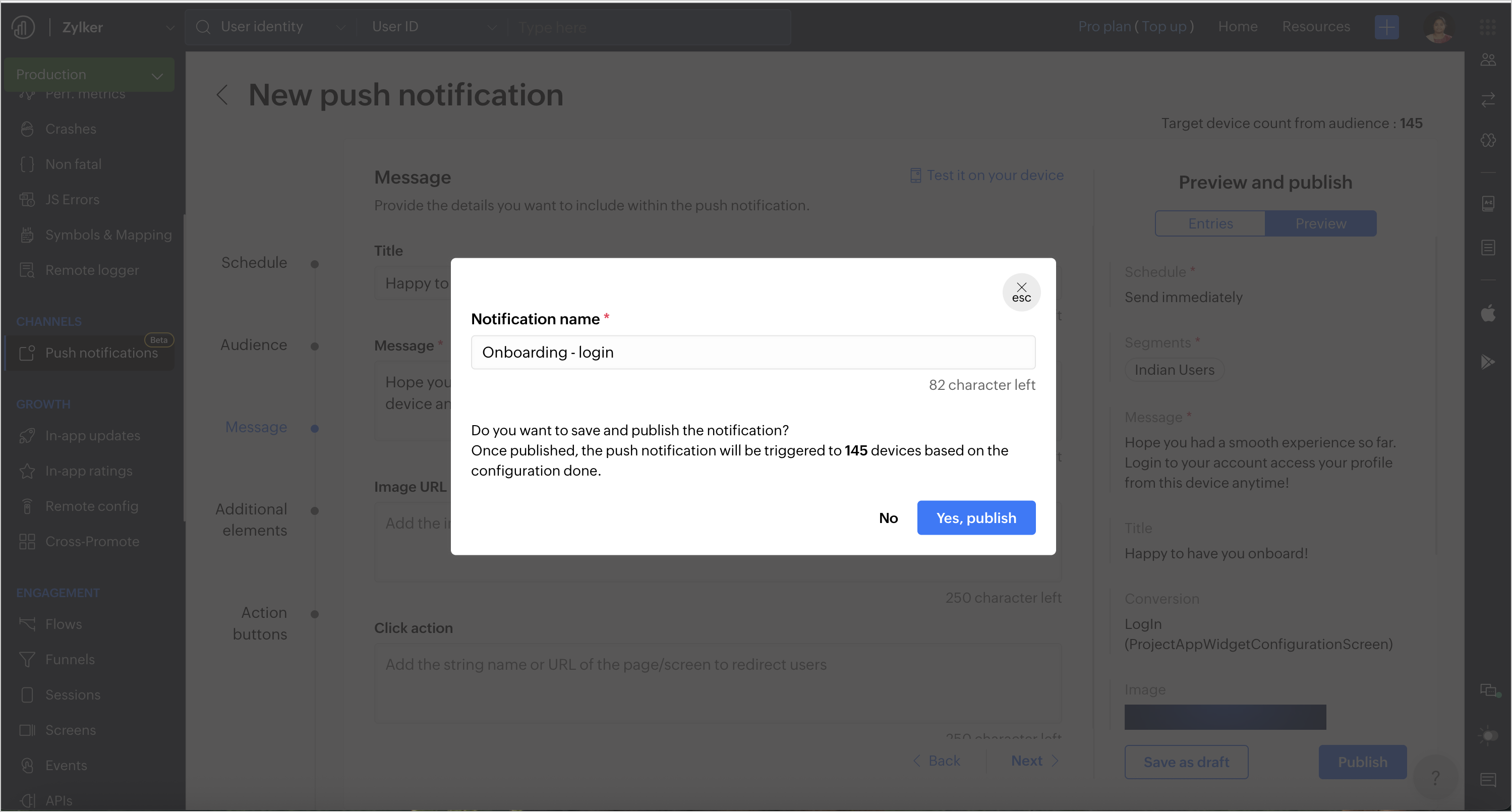Click the Funnels filter icon
This screenshot has width=1512, height=812.
tap(26, 659)
